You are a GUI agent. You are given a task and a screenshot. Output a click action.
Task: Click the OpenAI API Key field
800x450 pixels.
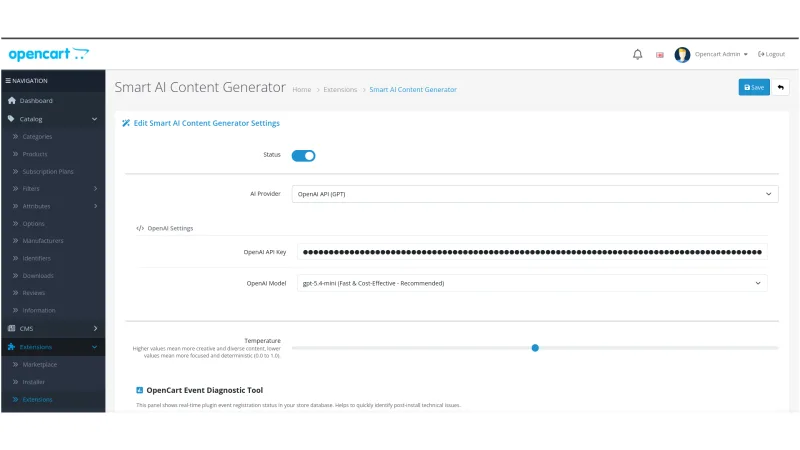(x=532, y=252)
